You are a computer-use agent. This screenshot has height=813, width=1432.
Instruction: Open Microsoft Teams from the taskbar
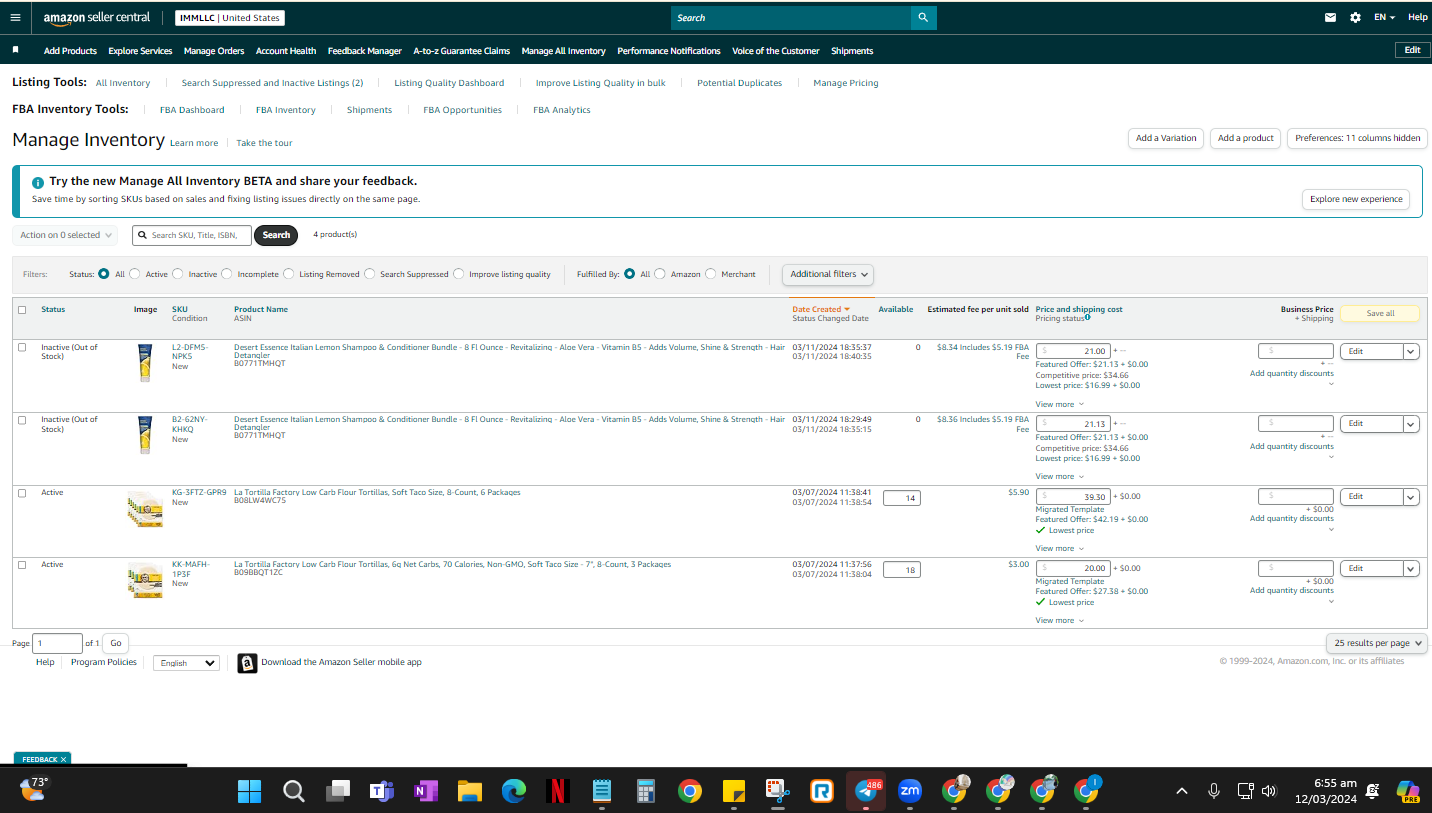[381, 792]
